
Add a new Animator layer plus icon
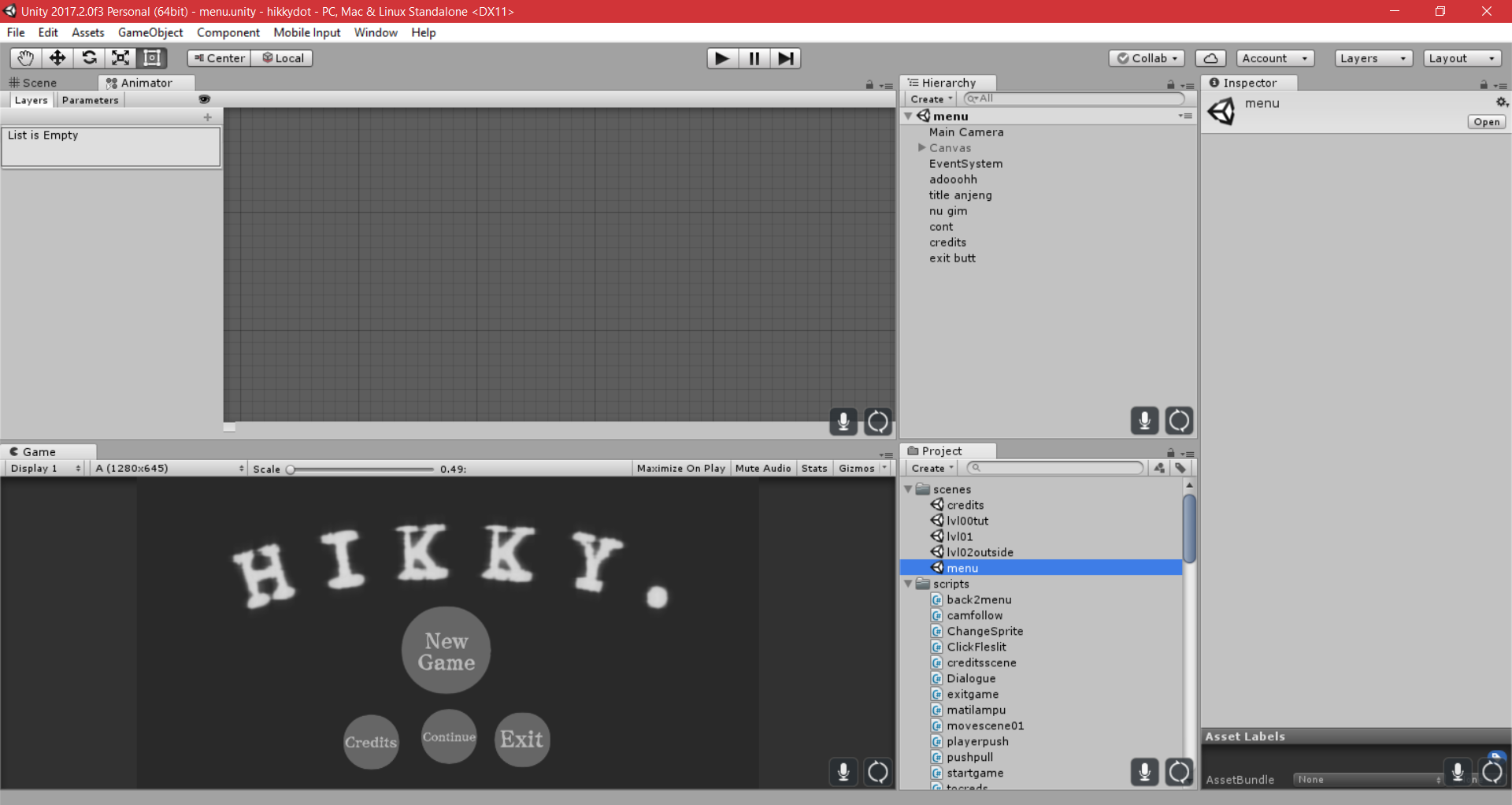click(208, 117)
